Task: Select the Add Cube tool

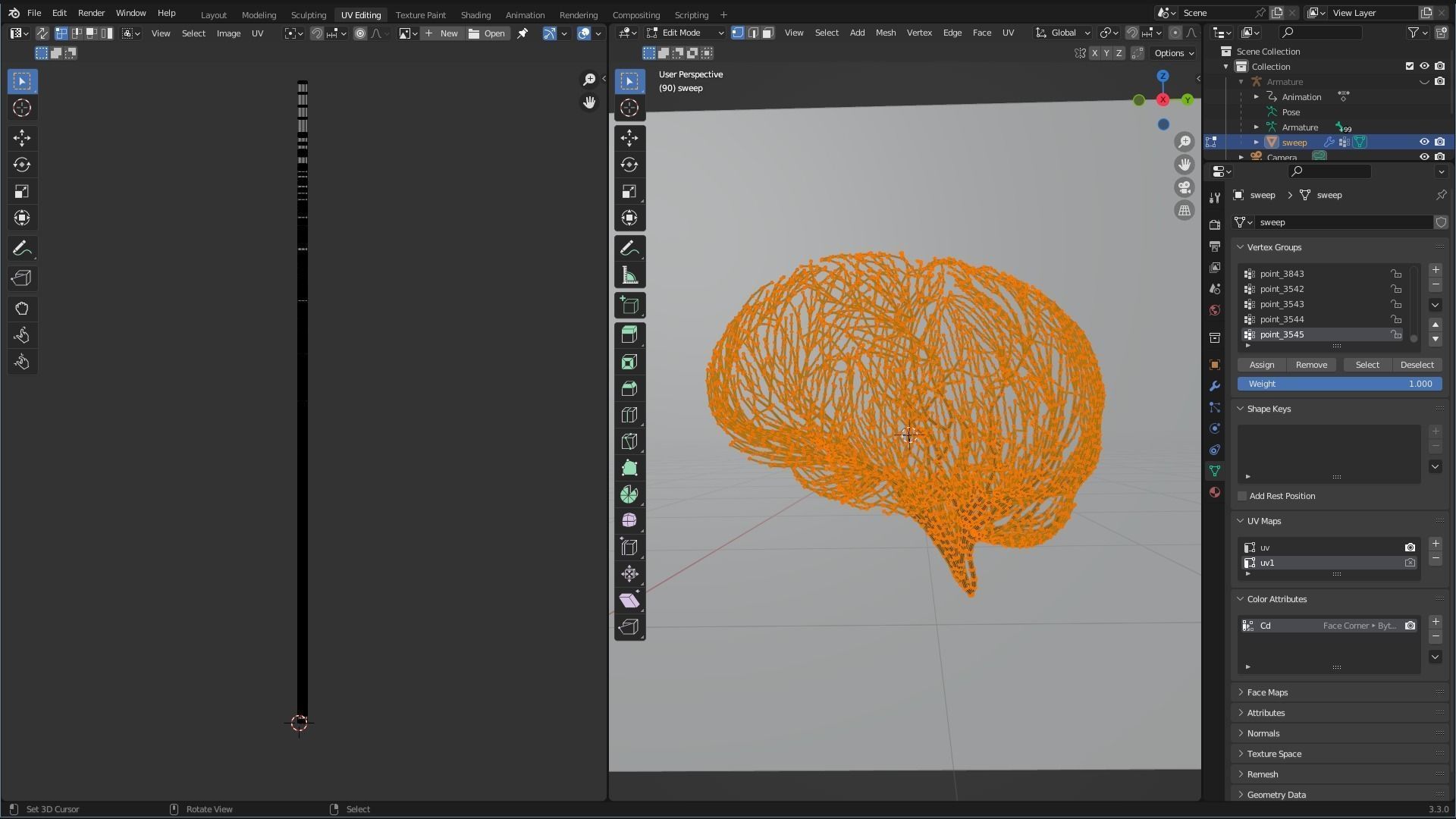Action: click(x=629, y=306)
